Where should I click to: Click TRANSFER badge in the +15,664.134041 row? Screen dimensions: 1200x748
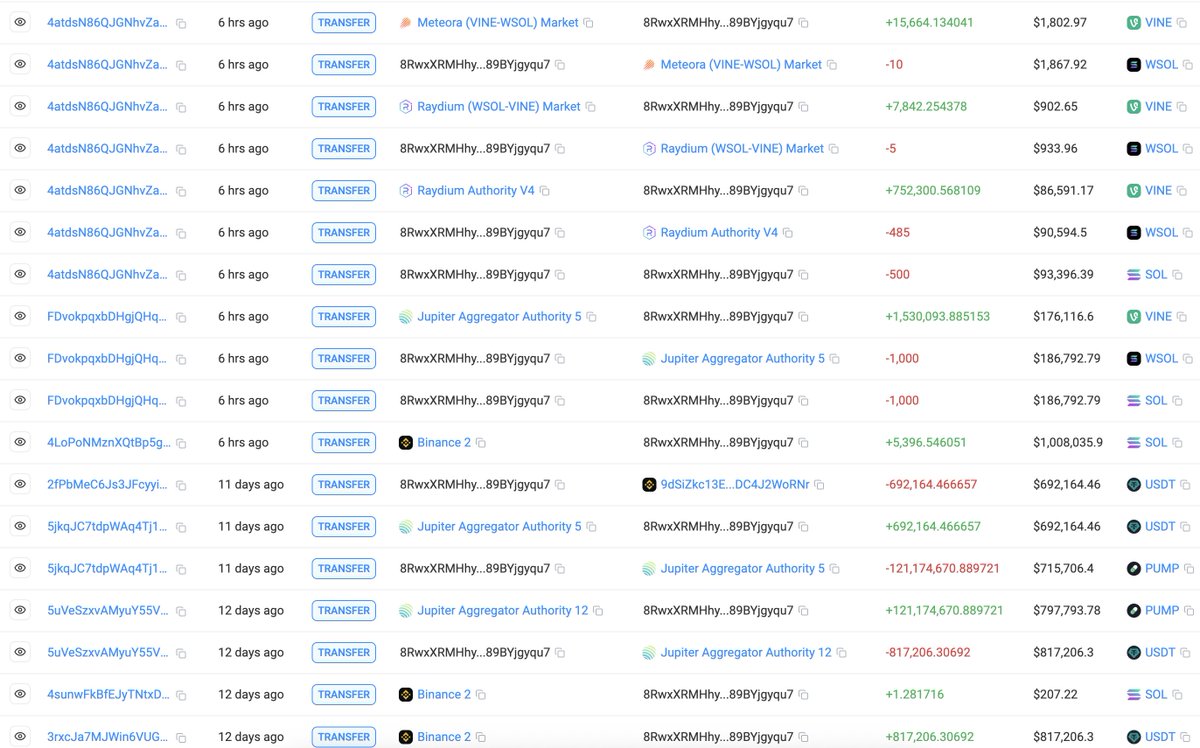coord(344,22)
